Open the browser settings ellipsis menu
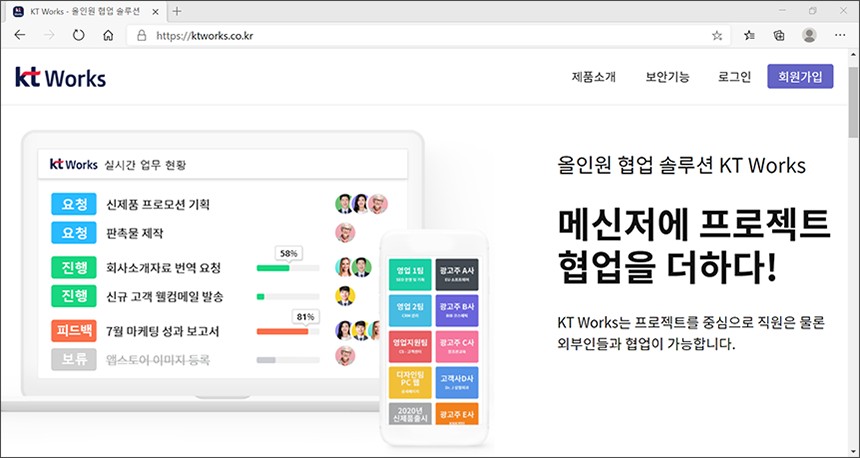This screenshot has width=860, height=458. click(x=840, y=35)
